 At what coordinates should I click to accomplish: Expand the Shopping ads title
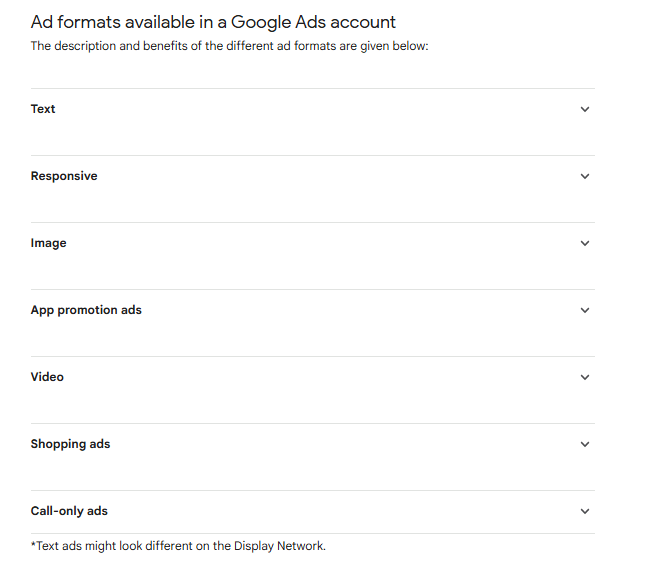(70, 444)
